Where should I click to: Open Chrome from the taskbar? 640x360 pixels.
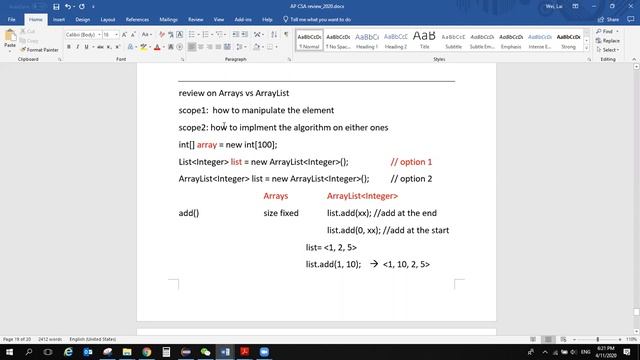point(147,352)
